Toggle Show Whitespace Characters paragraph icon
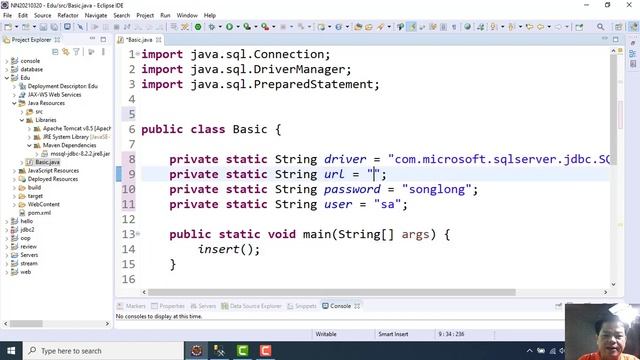The image size is (640, 360). click(454, 27)
